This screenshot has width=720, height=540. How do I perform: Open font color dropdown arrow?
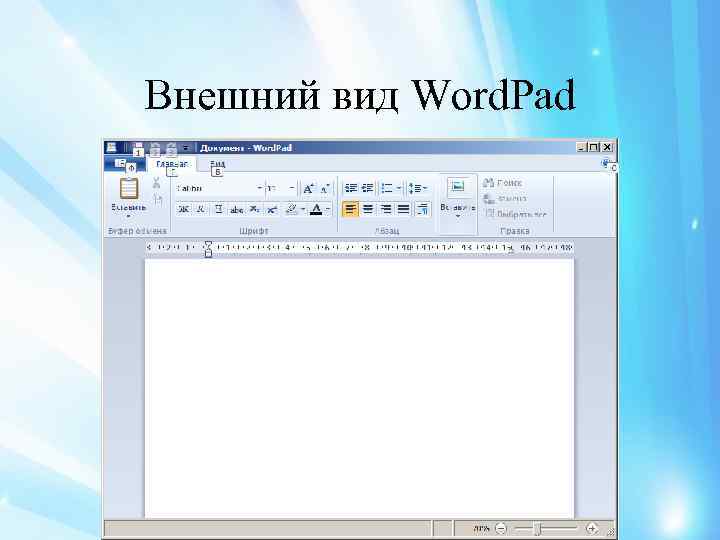[328, 209]
